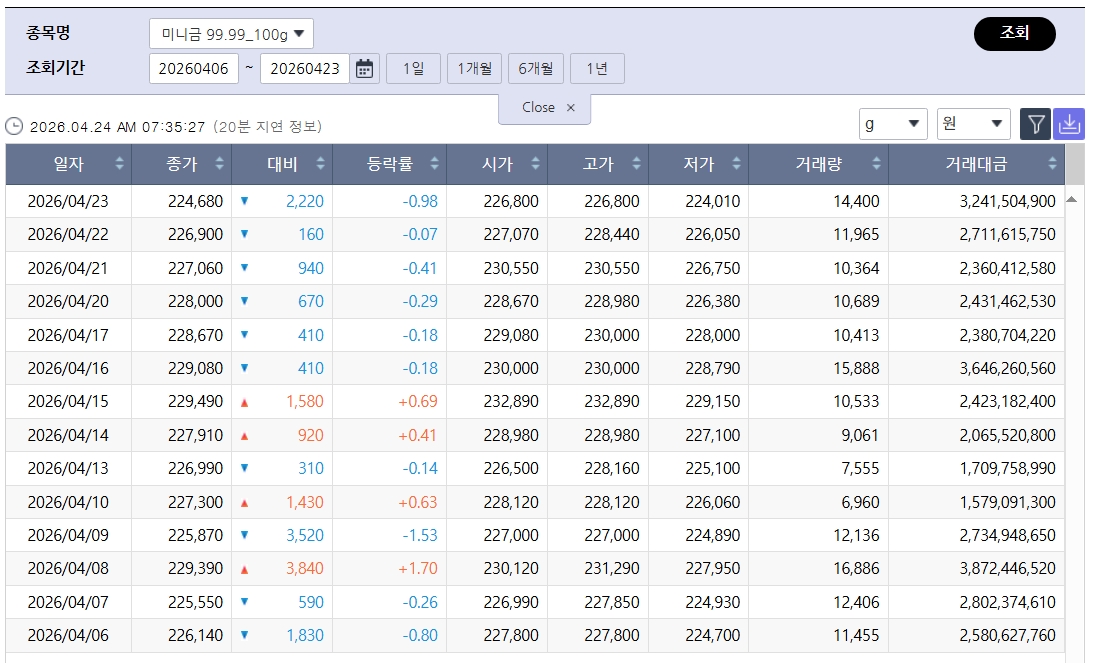The image size is (1093, 663).
Task: Click date cell 2026/04/20
Action: coord(68,302)
